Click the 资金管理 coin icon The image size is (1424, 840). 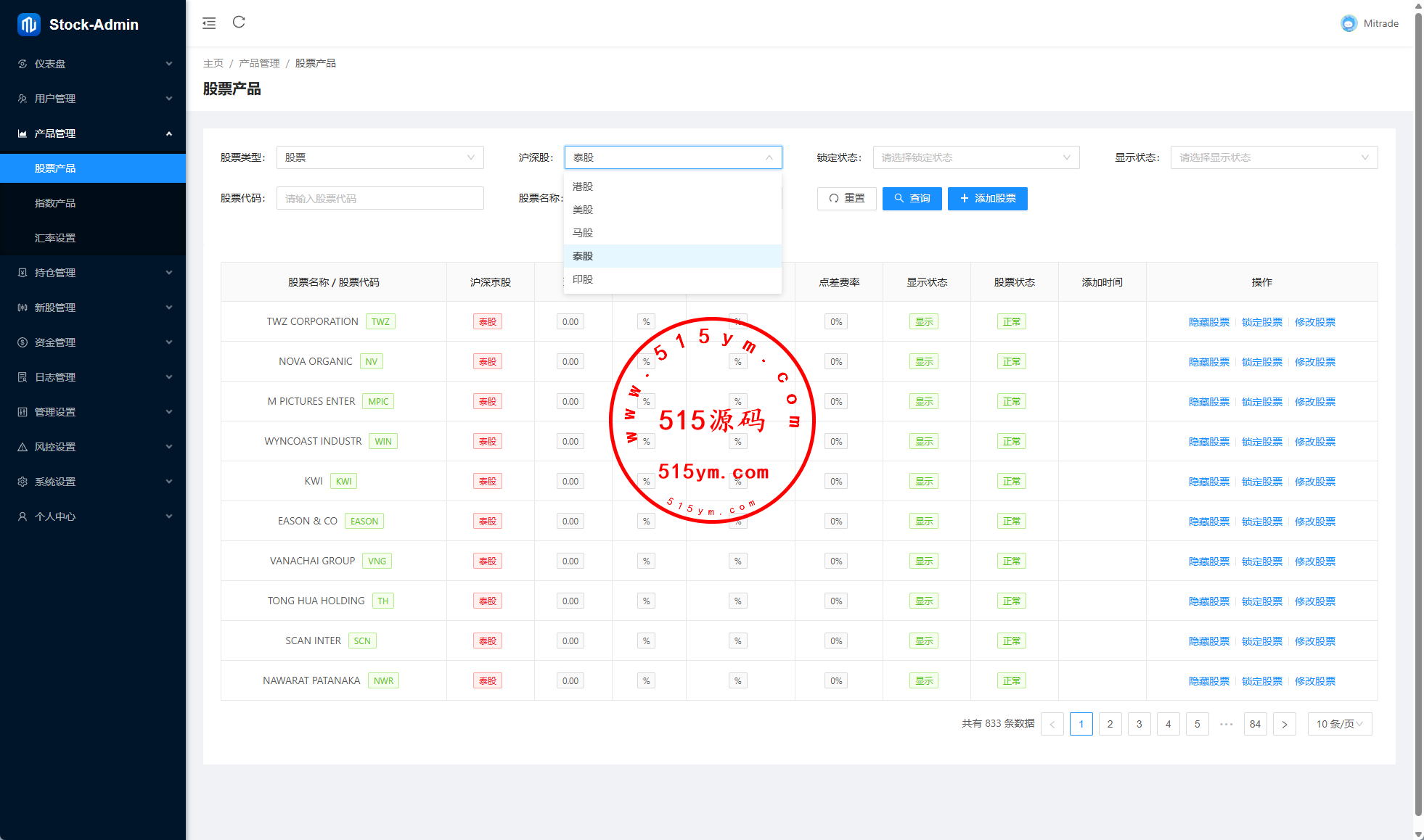tap(22, 342)
